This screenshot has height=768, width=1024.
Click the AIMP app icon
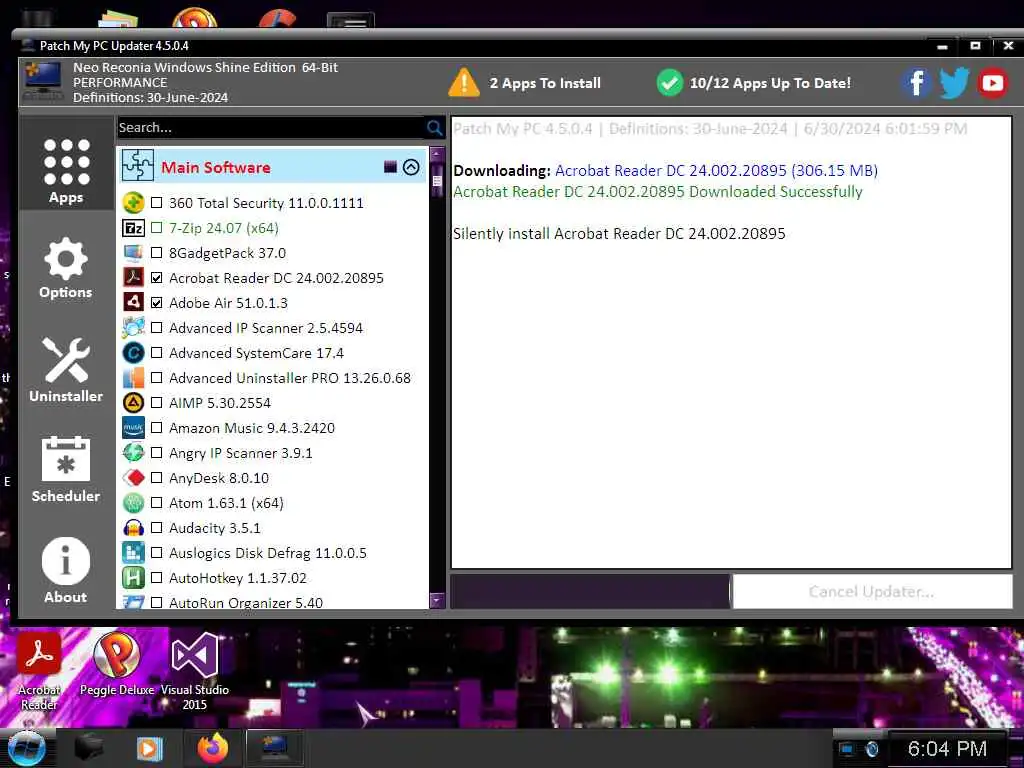(133, 402)
